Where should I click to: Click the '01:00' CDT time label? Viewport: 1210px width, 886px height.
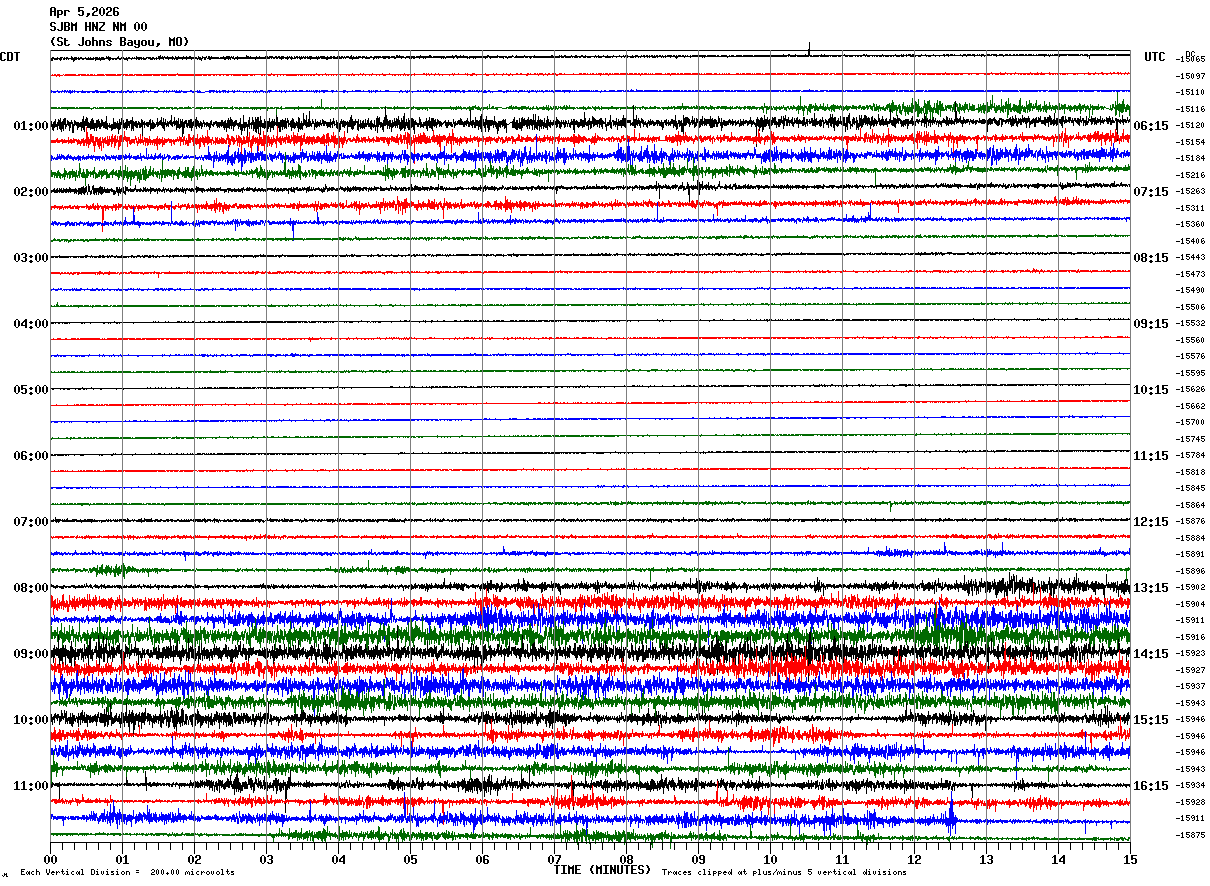[31, 126]
